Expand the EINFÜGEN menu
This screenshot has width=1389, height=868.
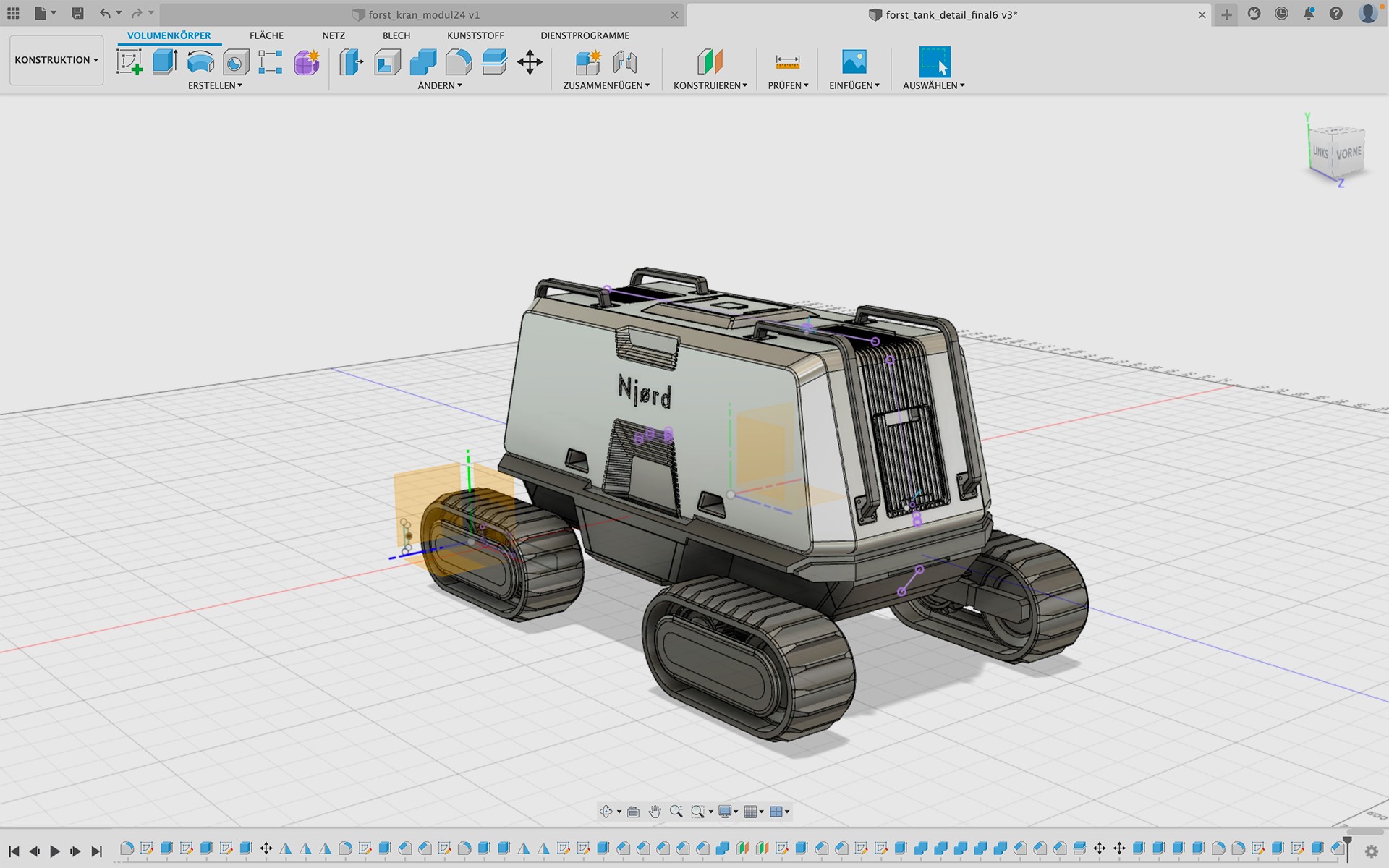click(x=854, y=85)
